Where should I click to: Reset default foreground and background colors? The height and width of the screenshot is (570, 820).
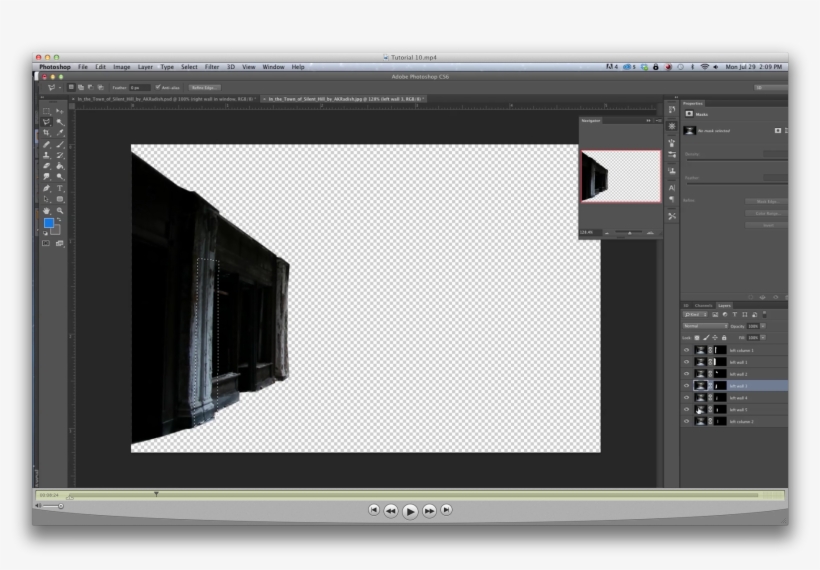point(45,233)
